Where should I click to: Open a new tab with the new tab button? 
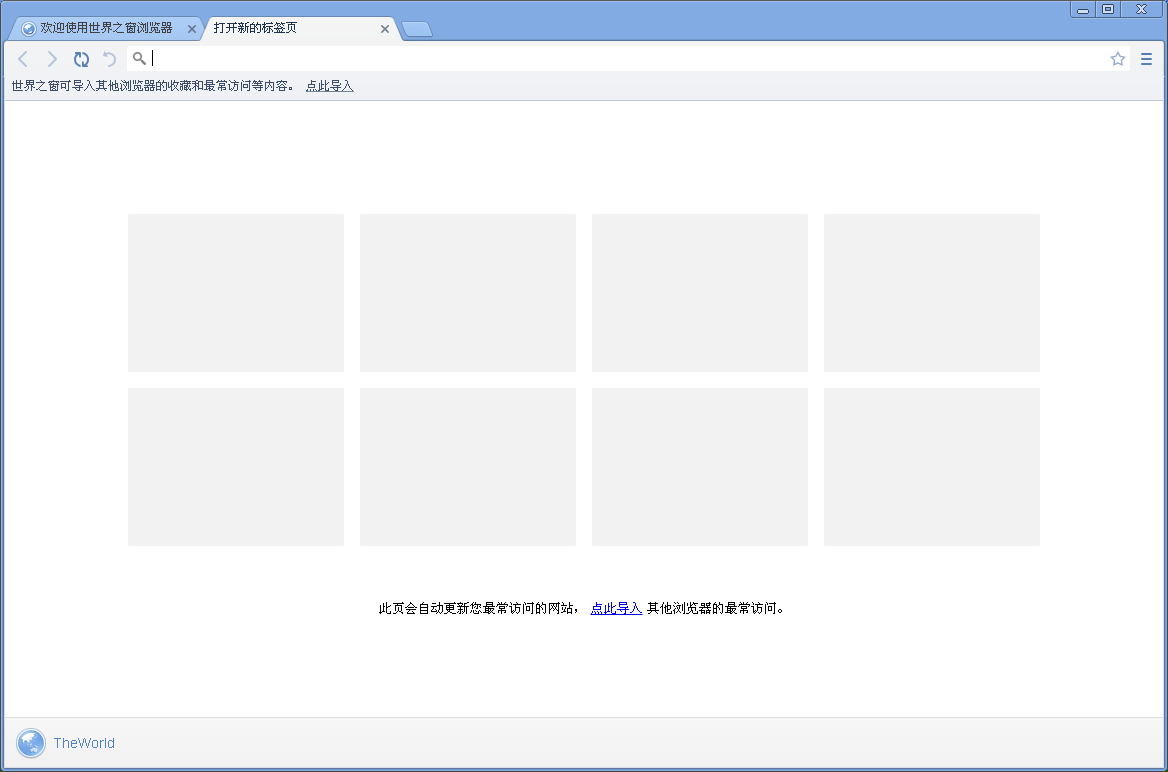pos(417,29)
